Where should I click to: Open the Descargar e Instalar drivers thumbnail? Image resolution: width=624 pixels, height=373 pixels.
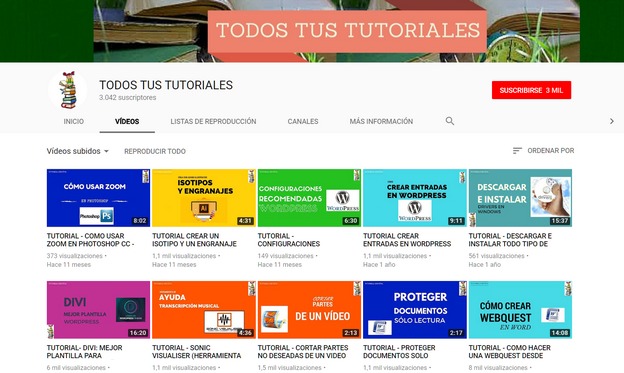520,198
